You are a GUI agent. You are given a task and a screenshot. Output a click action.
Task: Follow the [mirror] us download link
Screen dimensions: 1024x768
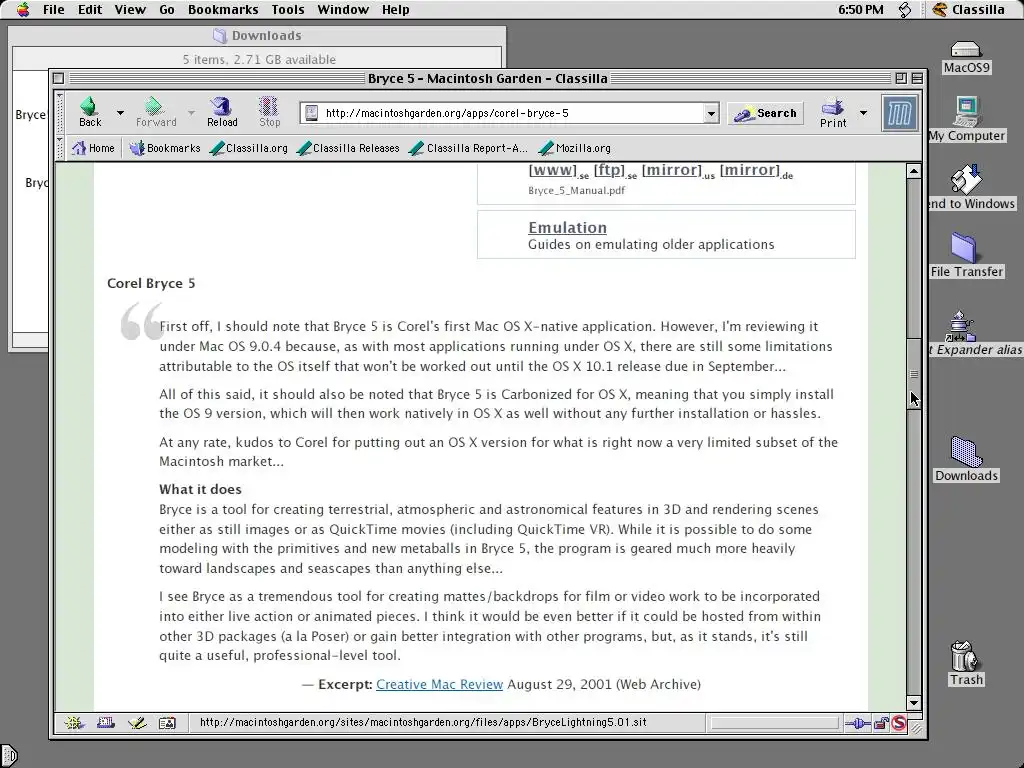tap(671, 170)
